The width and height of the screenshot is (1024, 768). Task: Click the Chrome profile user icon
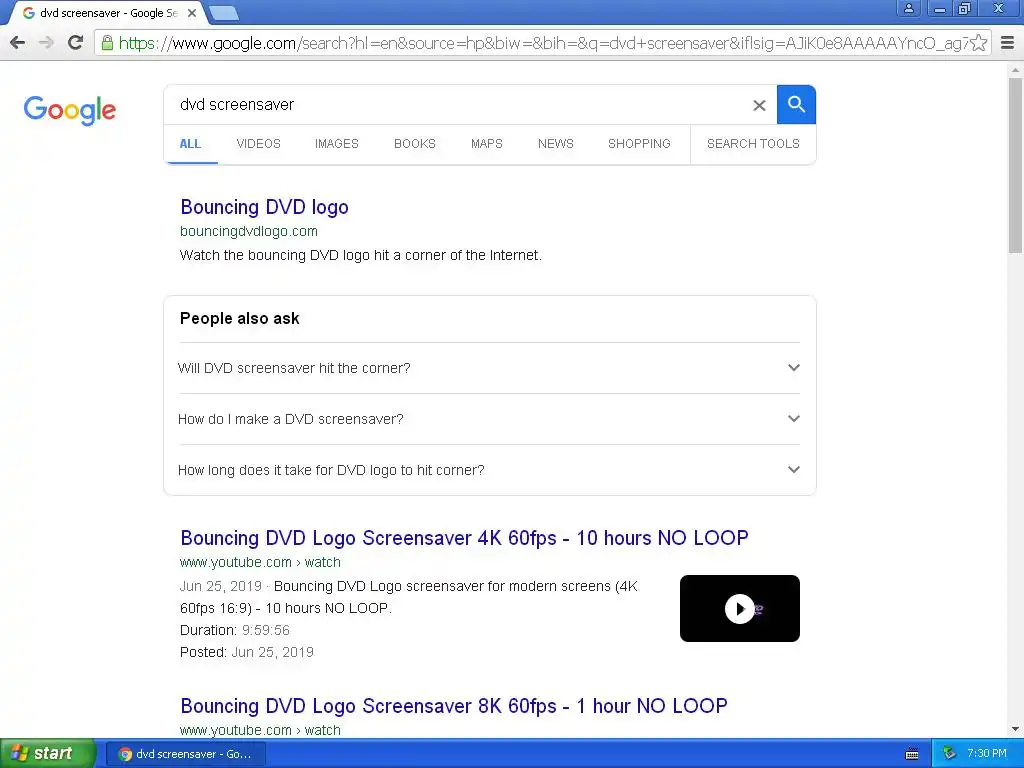(908, 8)
